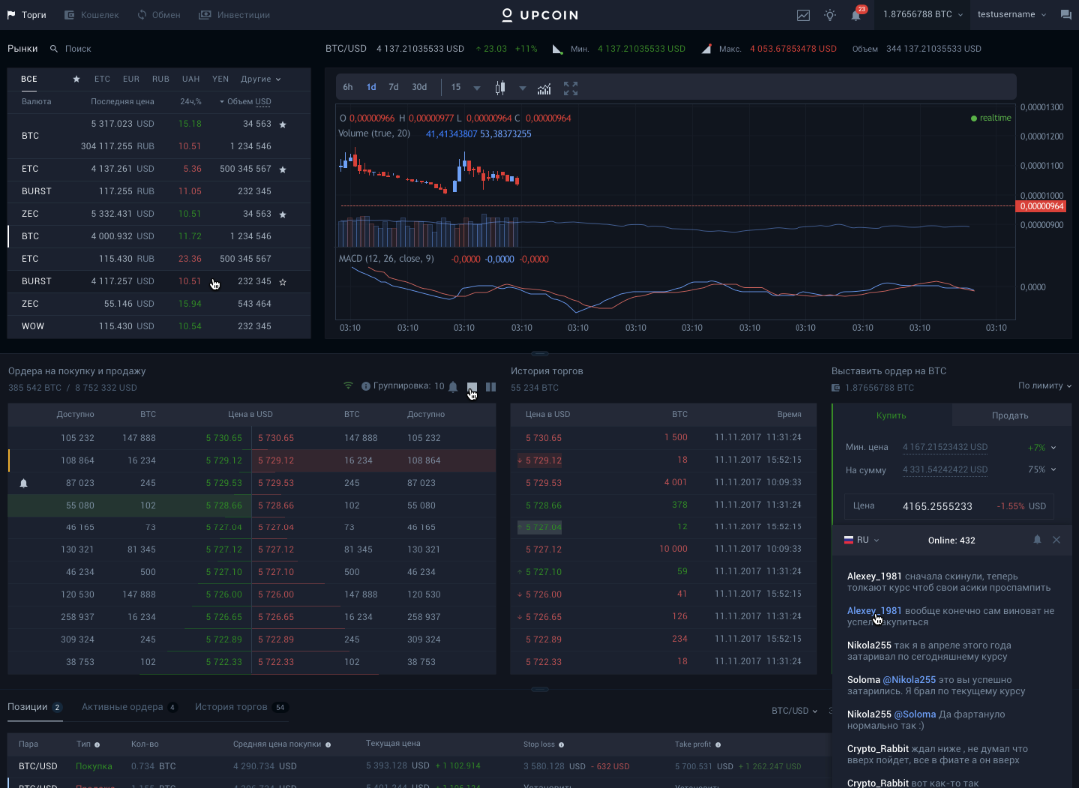The width and height of the screenshot is (1079, 788).
Task: Click the bell icon beside Группировка: 10
Action: (x=453, y=387)
